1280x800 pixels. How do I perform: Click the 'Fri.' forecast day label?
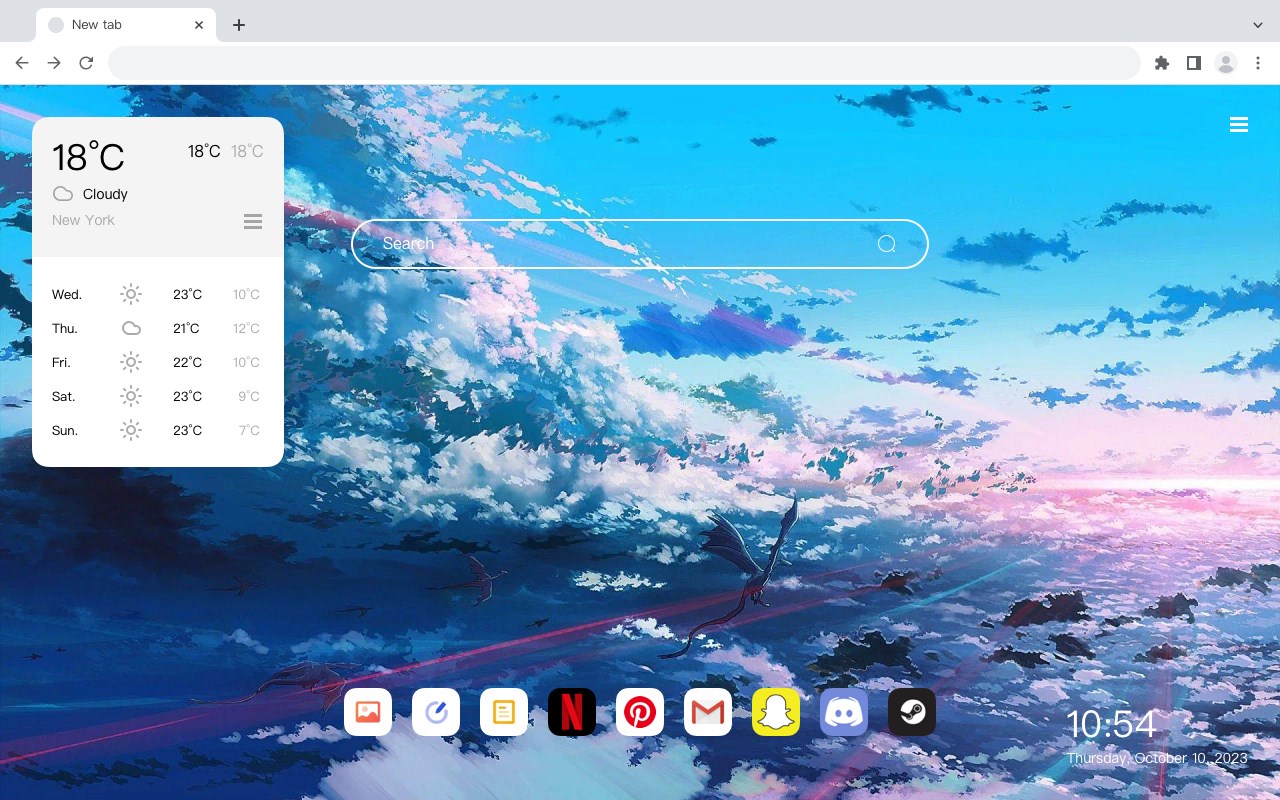61,363
